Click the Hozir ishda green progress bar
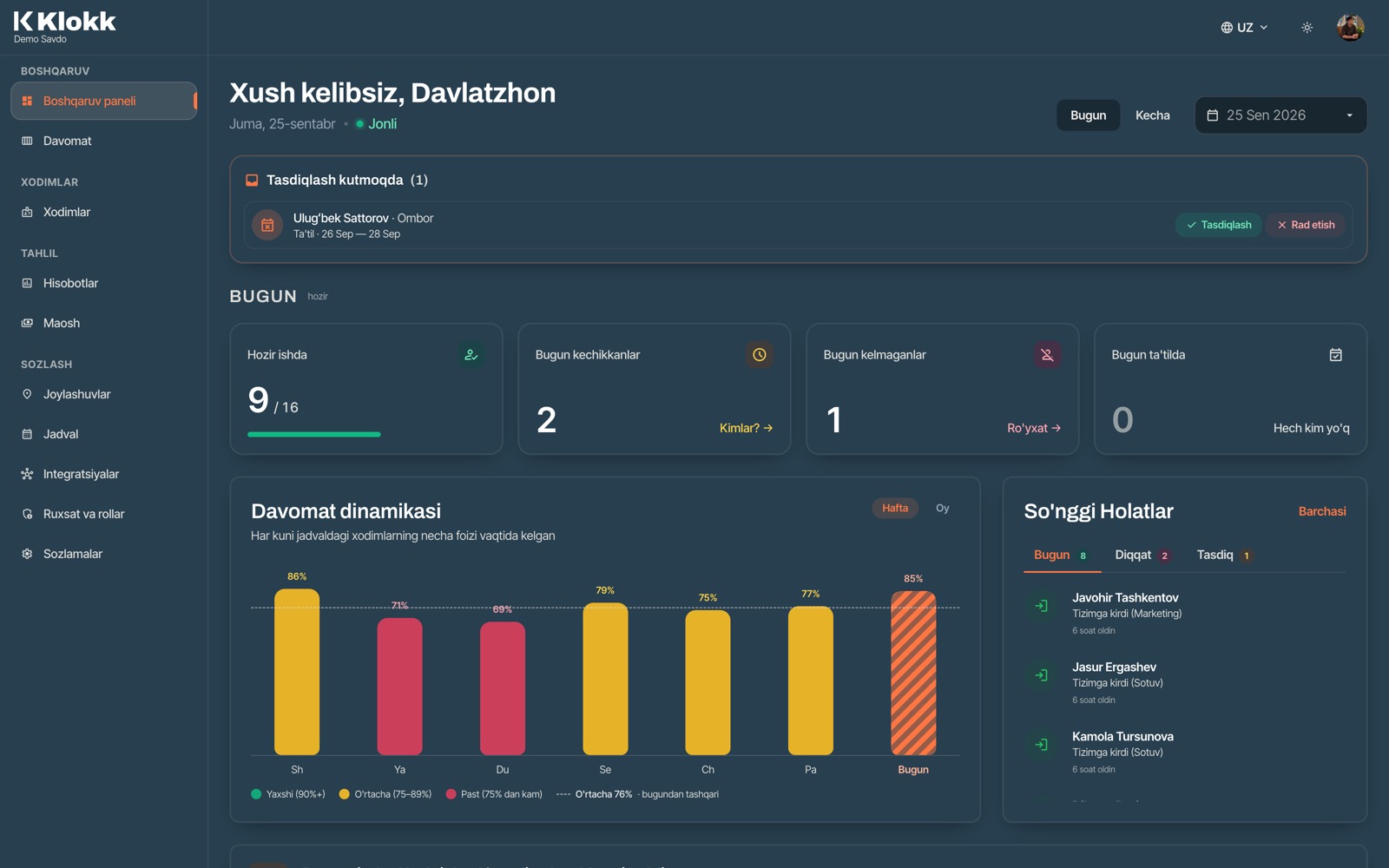 [314, 434]
